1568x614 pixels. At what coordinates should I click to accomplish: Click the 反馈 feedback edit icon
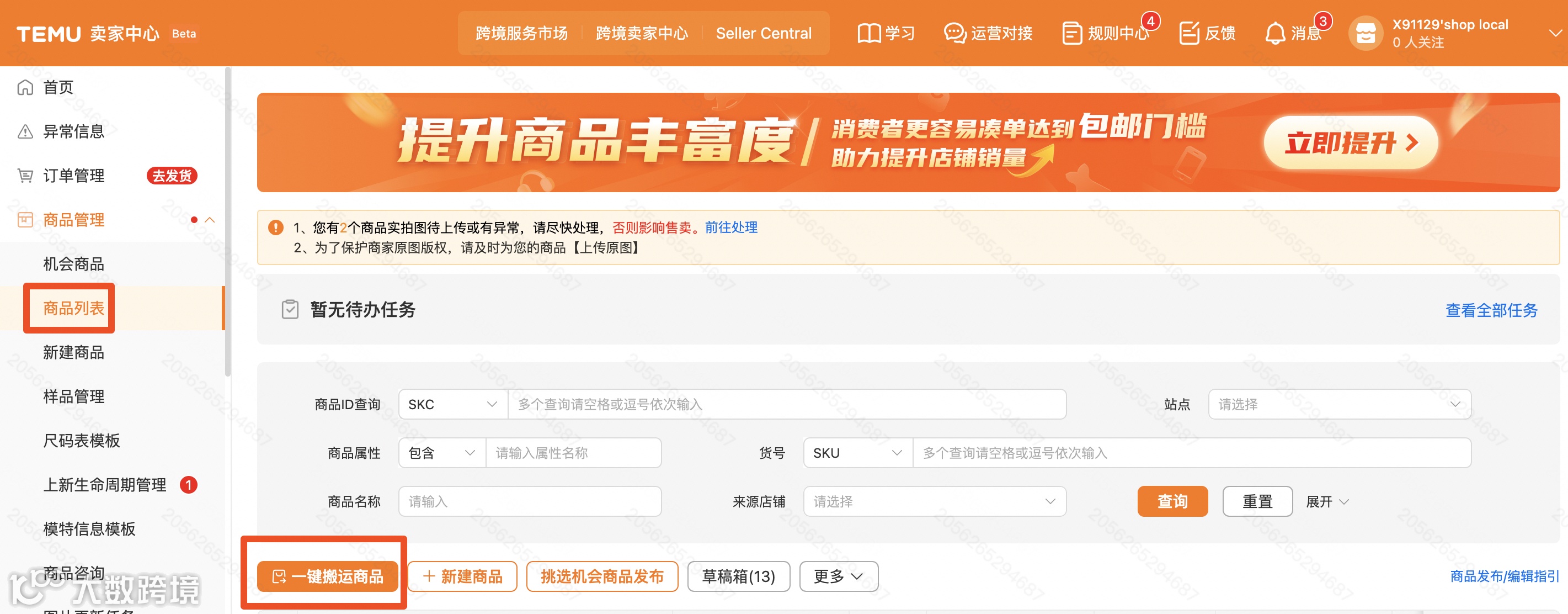1189,34
